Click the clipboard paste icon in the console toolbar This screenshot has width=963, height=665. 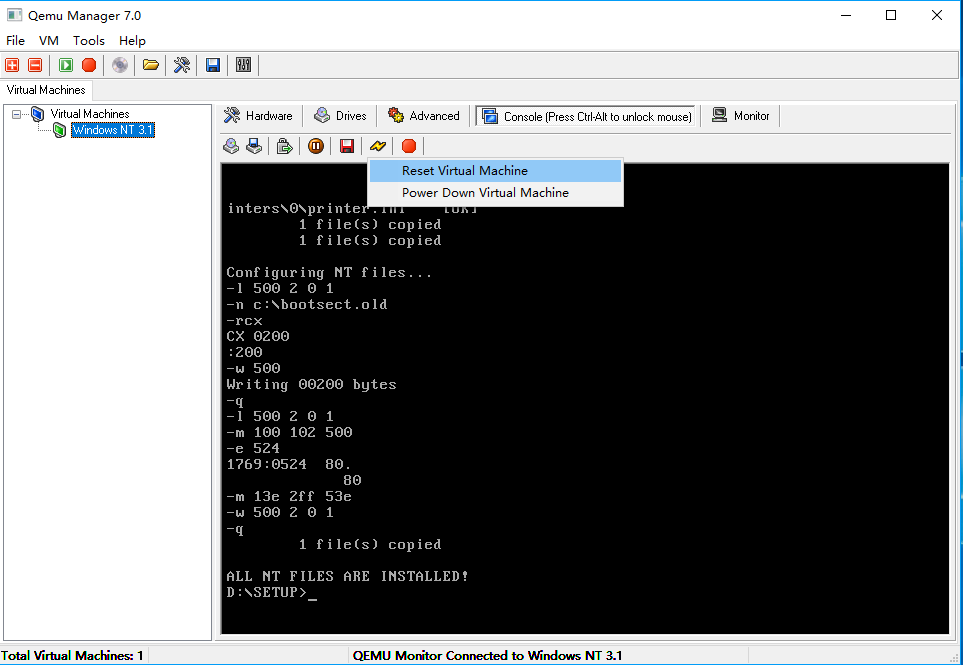click(284, 146)
